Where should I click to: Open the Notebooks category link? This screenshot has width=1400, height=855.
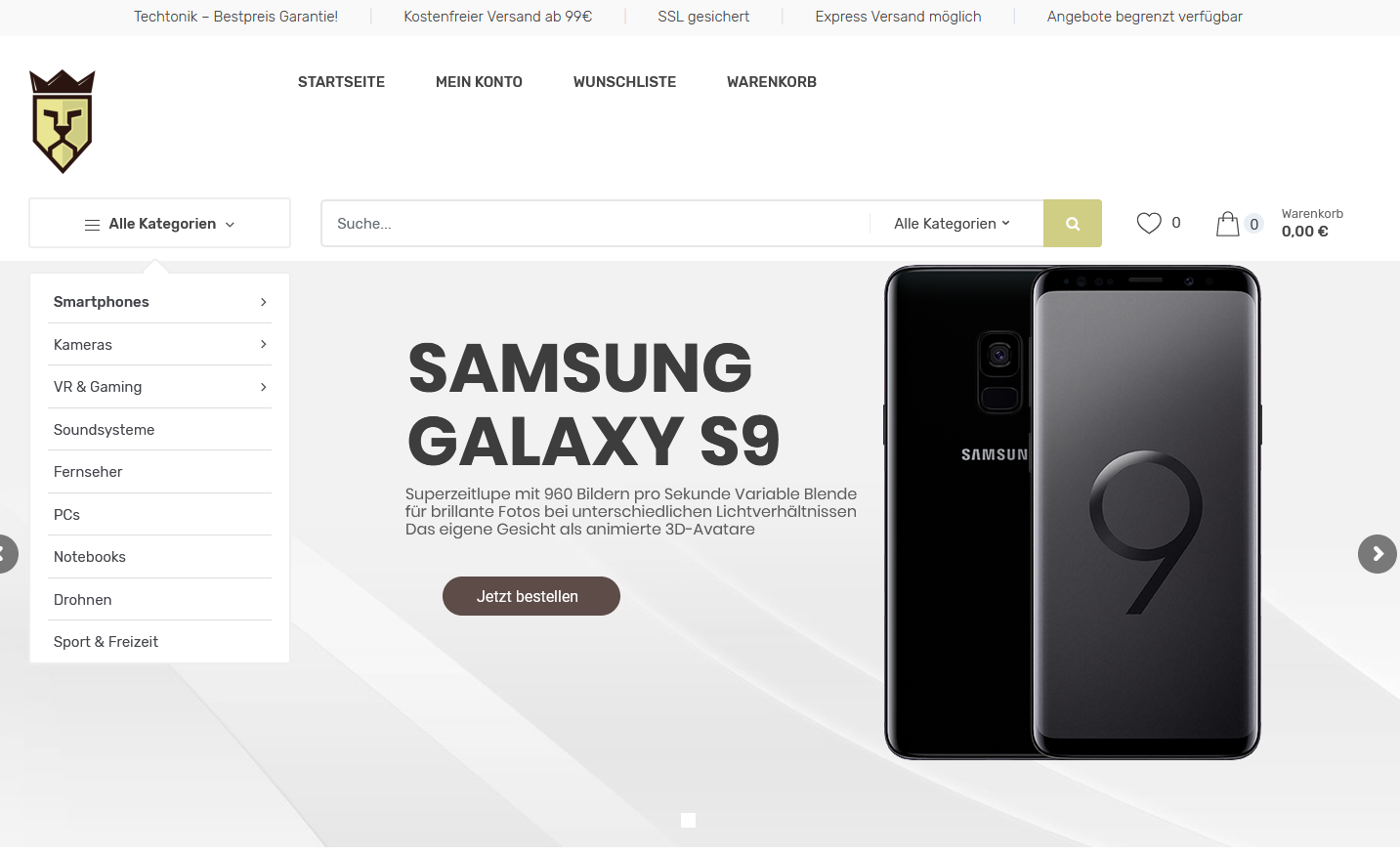90,557
